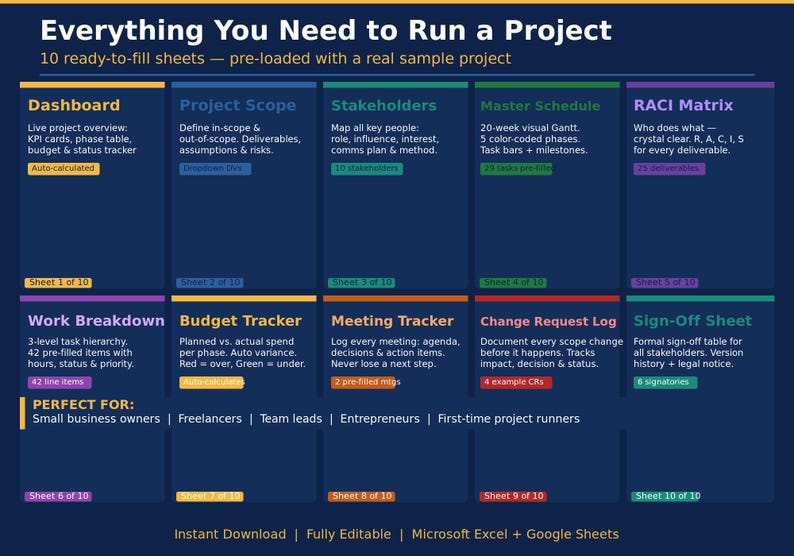Click the 42 line items badge

59,382
